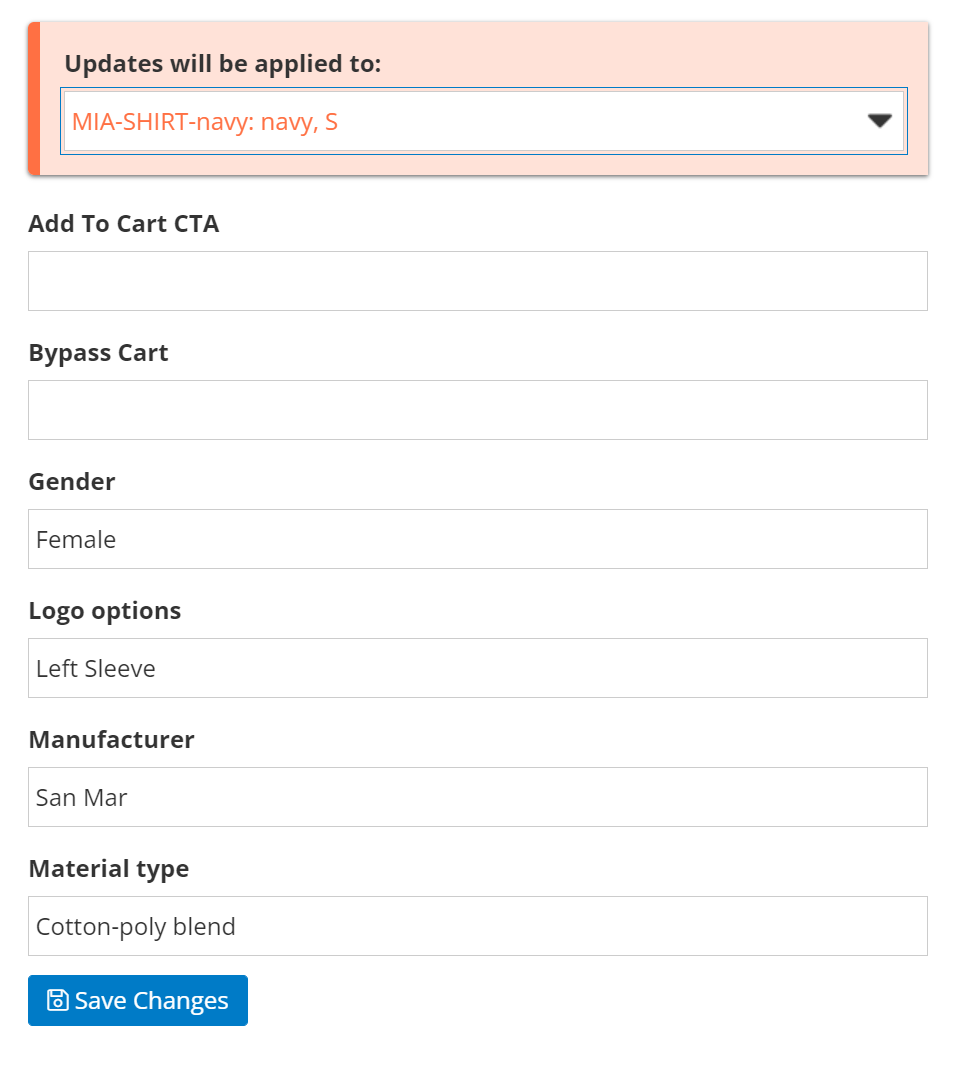Focus the Material type Cotton-poly blend field
This screenshot has width=969, height=1074.
click(477, 926)
